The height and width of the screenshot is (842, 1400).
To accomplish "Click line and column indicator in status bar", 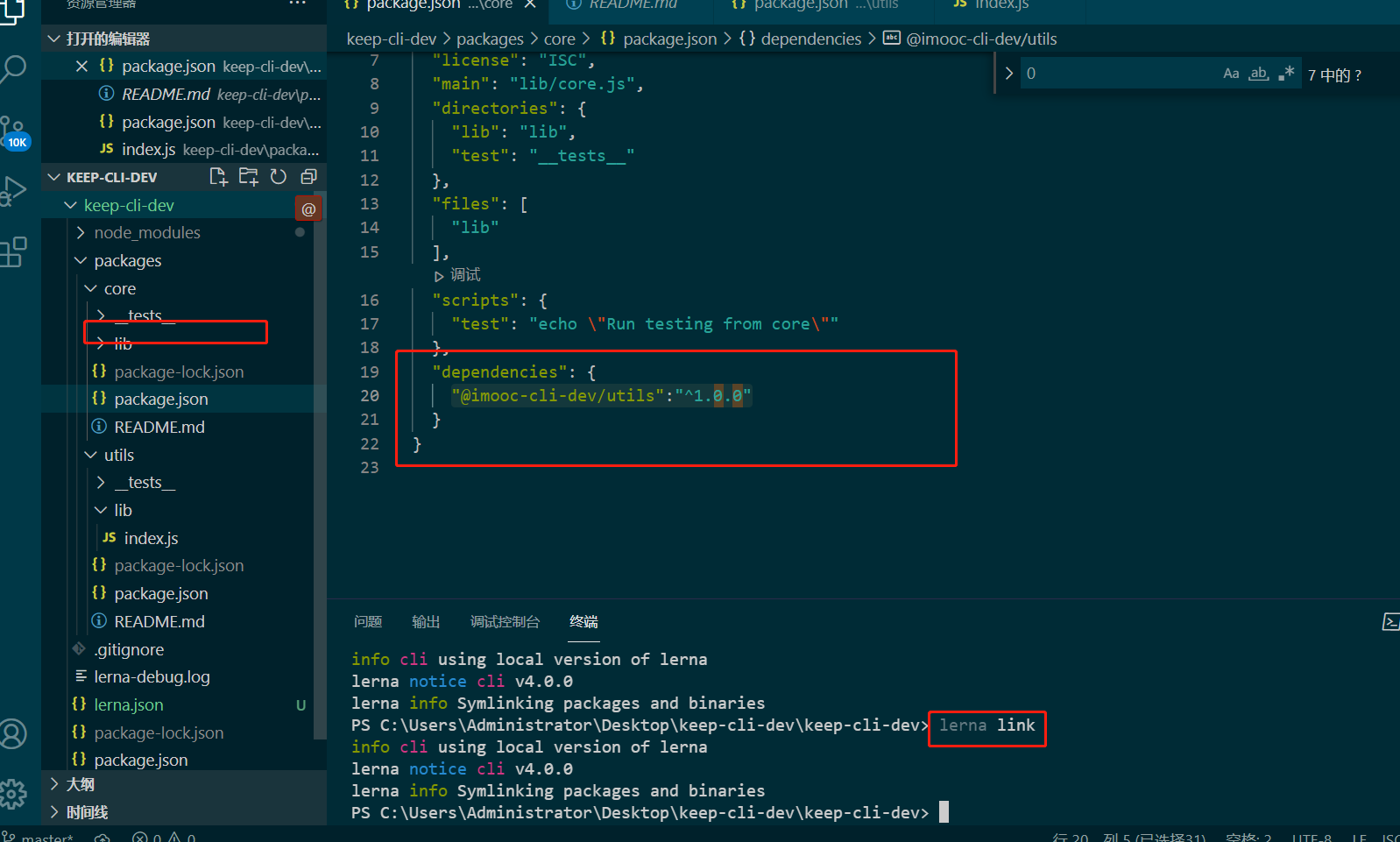I will pyautogui.click(x=1128, y=838).
